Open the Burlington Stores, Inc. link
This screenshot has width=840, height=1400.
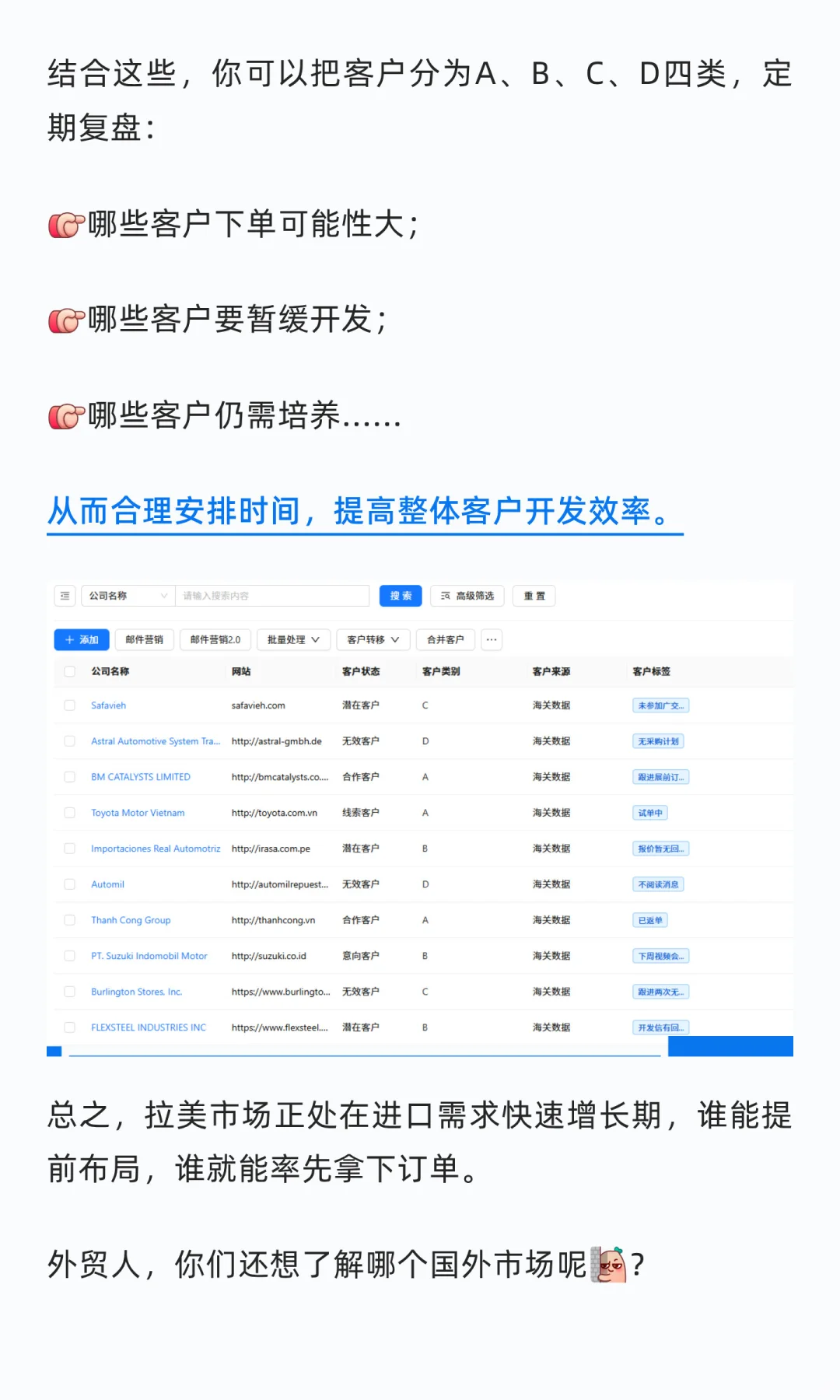(x=136, y=992)
